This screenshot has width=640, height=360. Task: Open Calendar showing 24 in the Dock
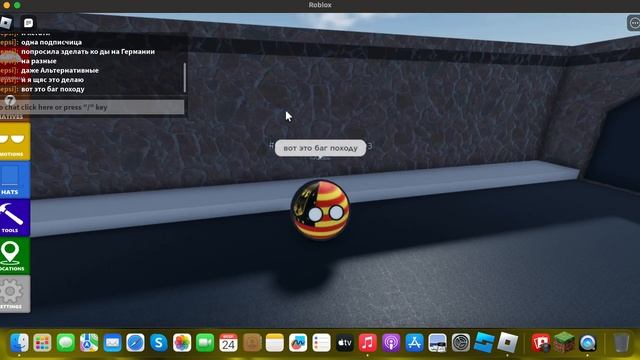pyautogui.click(x=228, y=342)
